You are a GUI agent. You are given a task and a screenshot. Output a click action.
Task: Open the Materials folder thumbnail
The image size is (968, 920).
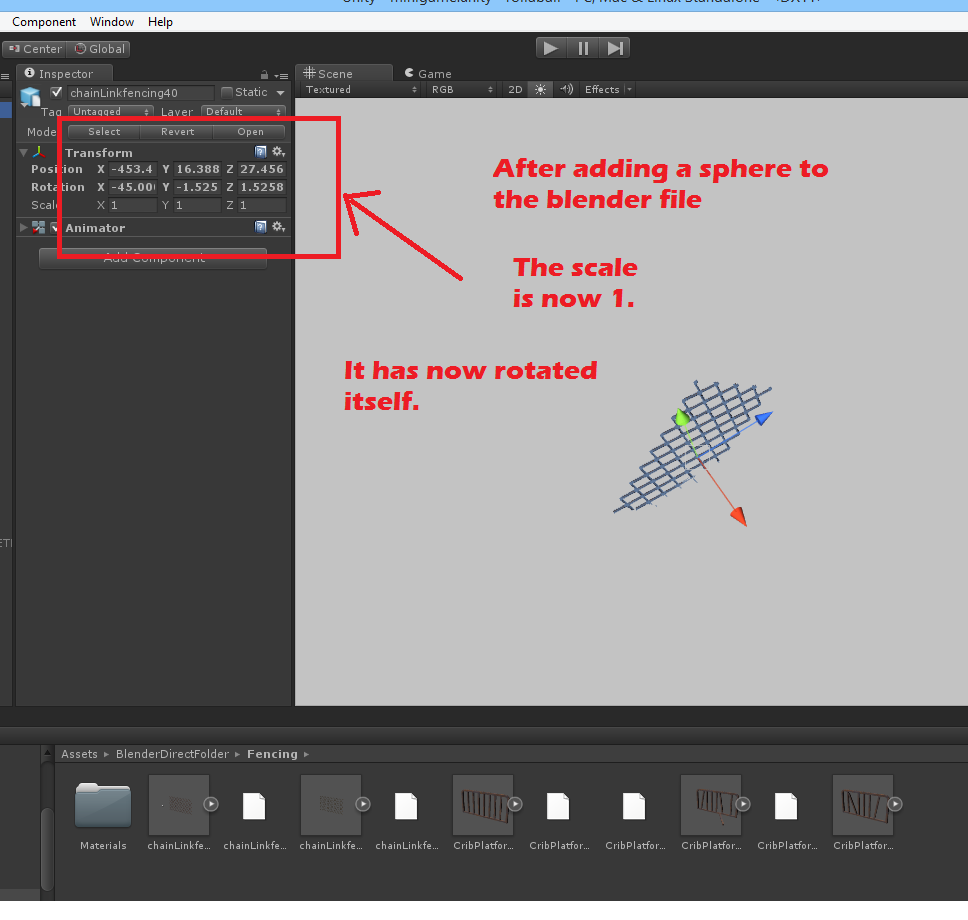click(x=102, y=804)
